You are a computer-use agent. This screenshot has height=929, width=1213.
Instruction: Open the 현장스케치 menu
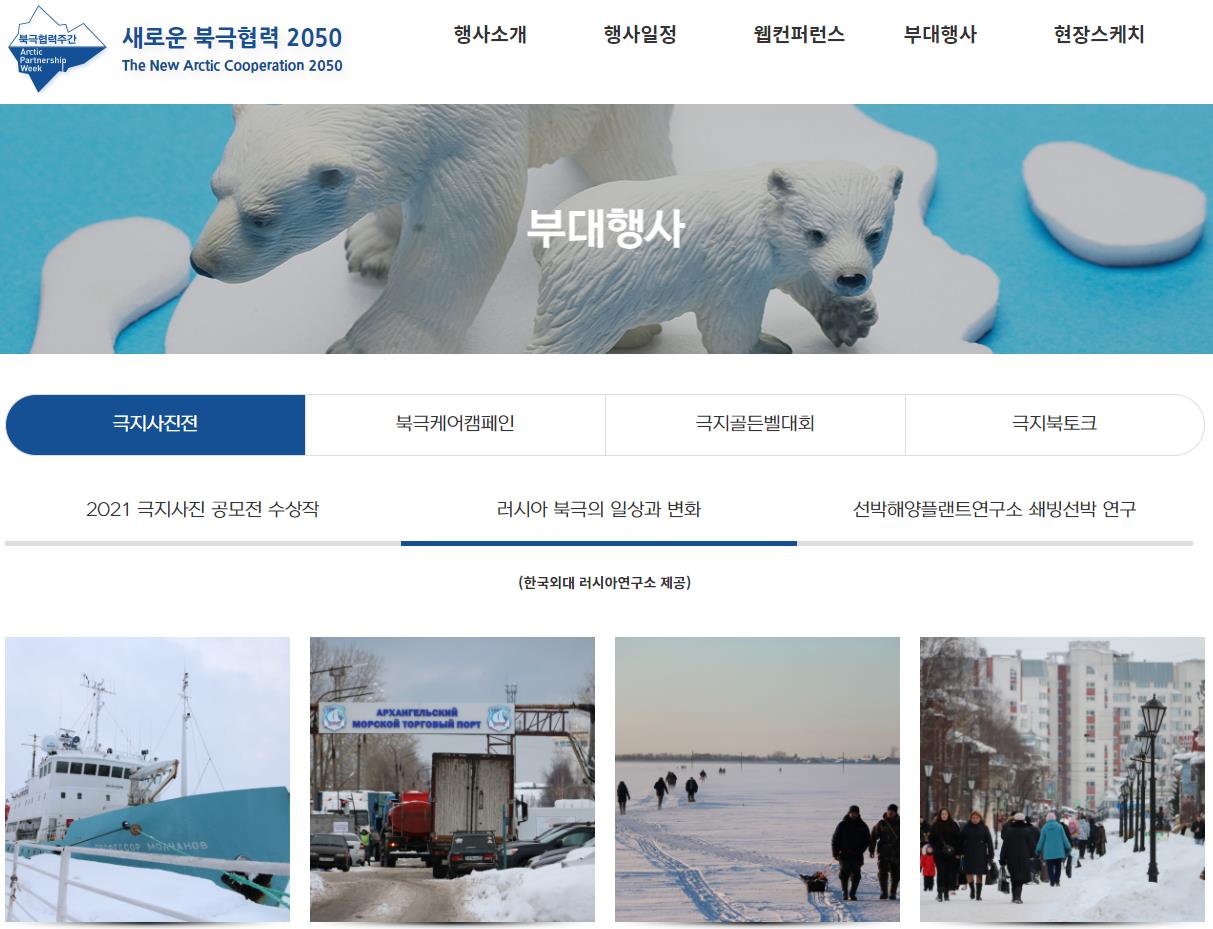(x=1099, y=35)
